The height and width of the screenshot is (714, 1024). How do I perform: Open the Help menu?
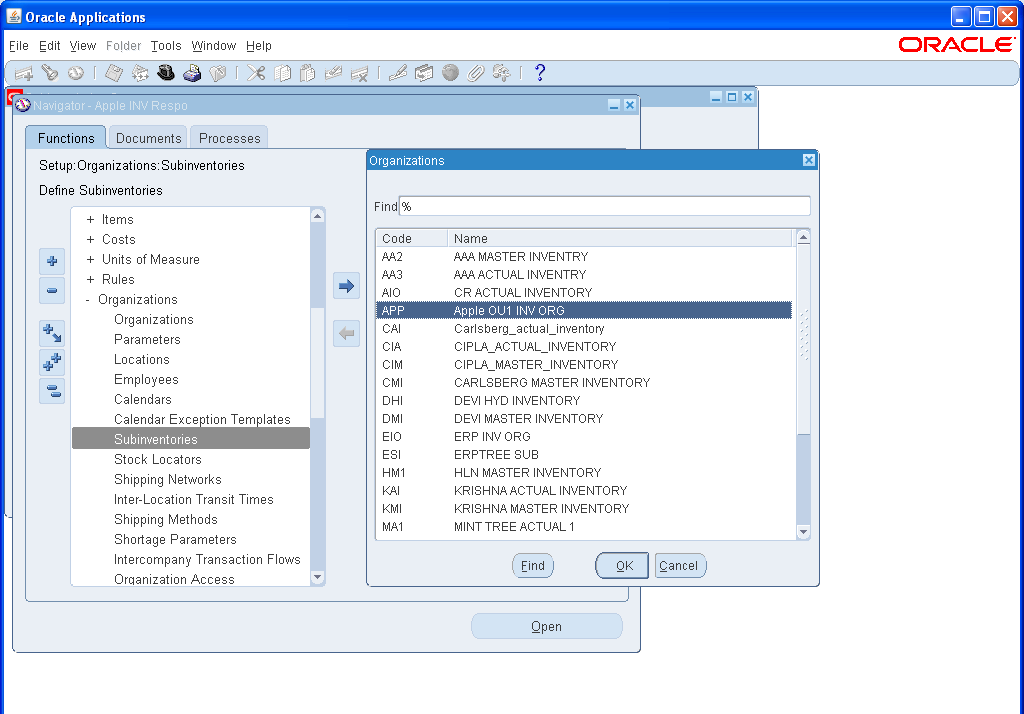pos(259,46)
